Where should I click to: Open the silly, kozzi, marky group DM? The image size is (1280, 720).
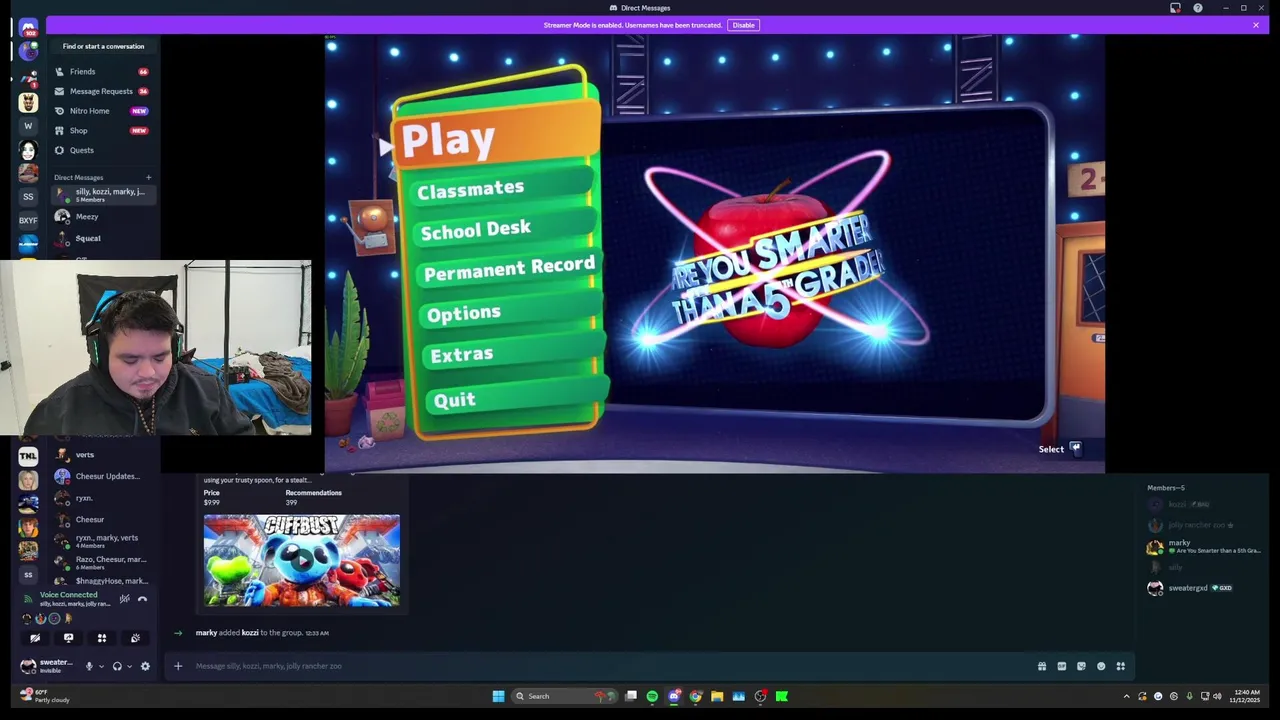point(102,195)
